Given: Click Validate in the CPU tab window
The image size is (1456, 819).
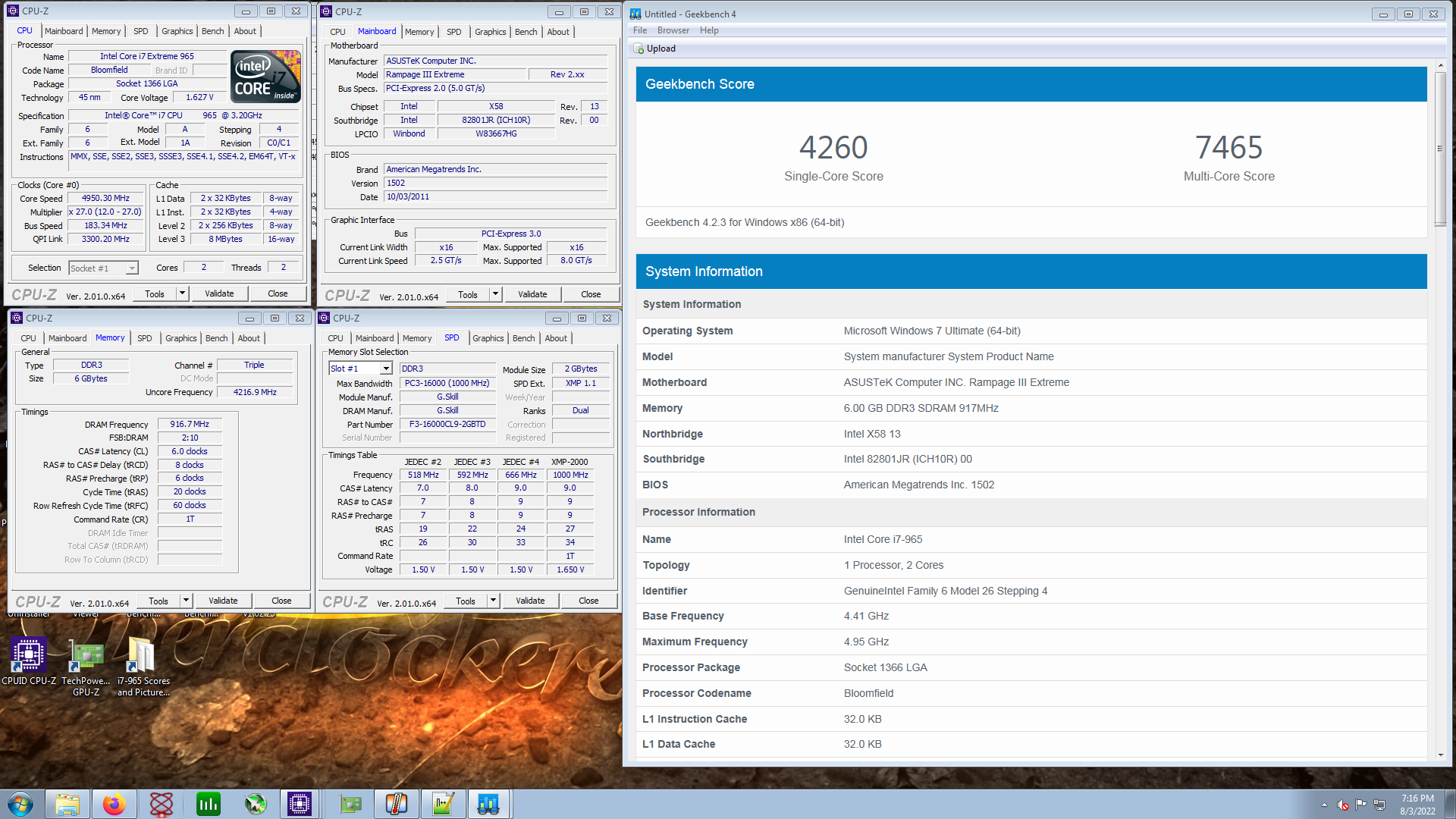Looking at the screenshot, I should tap(219, 293).
